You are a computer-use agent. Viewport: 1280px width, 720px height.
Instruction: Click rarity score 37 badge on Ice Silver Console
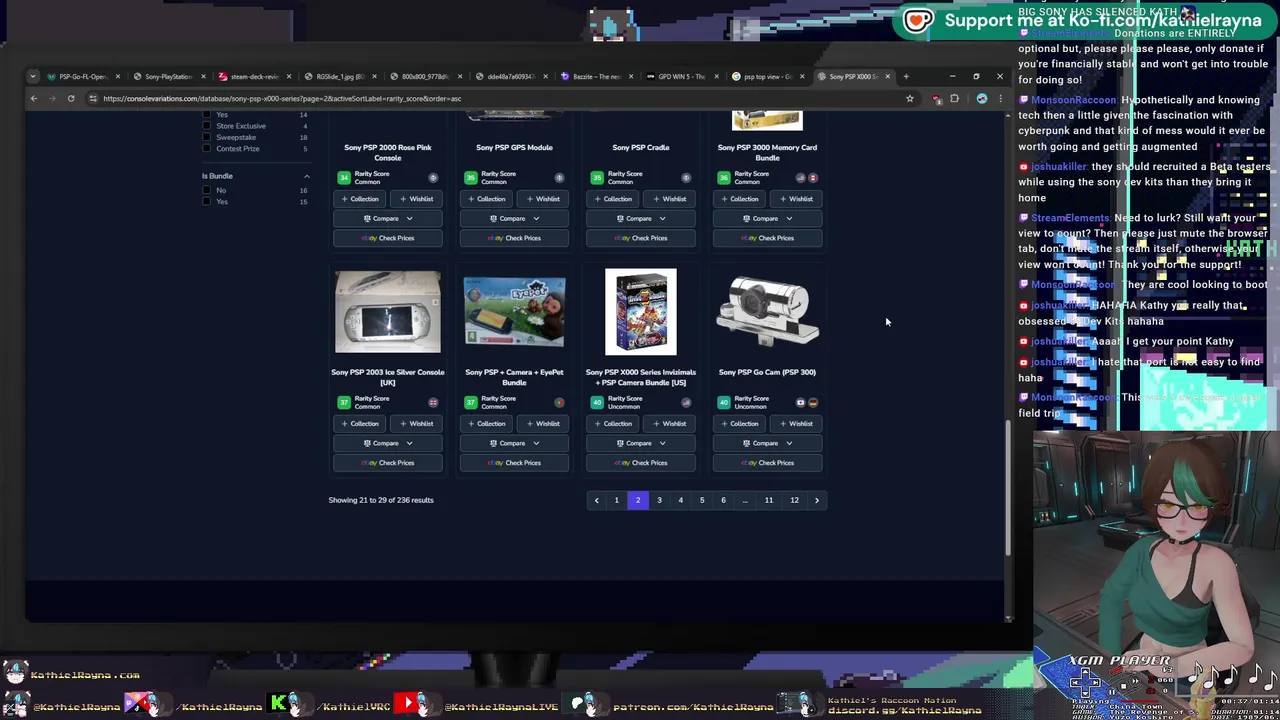point(344,402)
